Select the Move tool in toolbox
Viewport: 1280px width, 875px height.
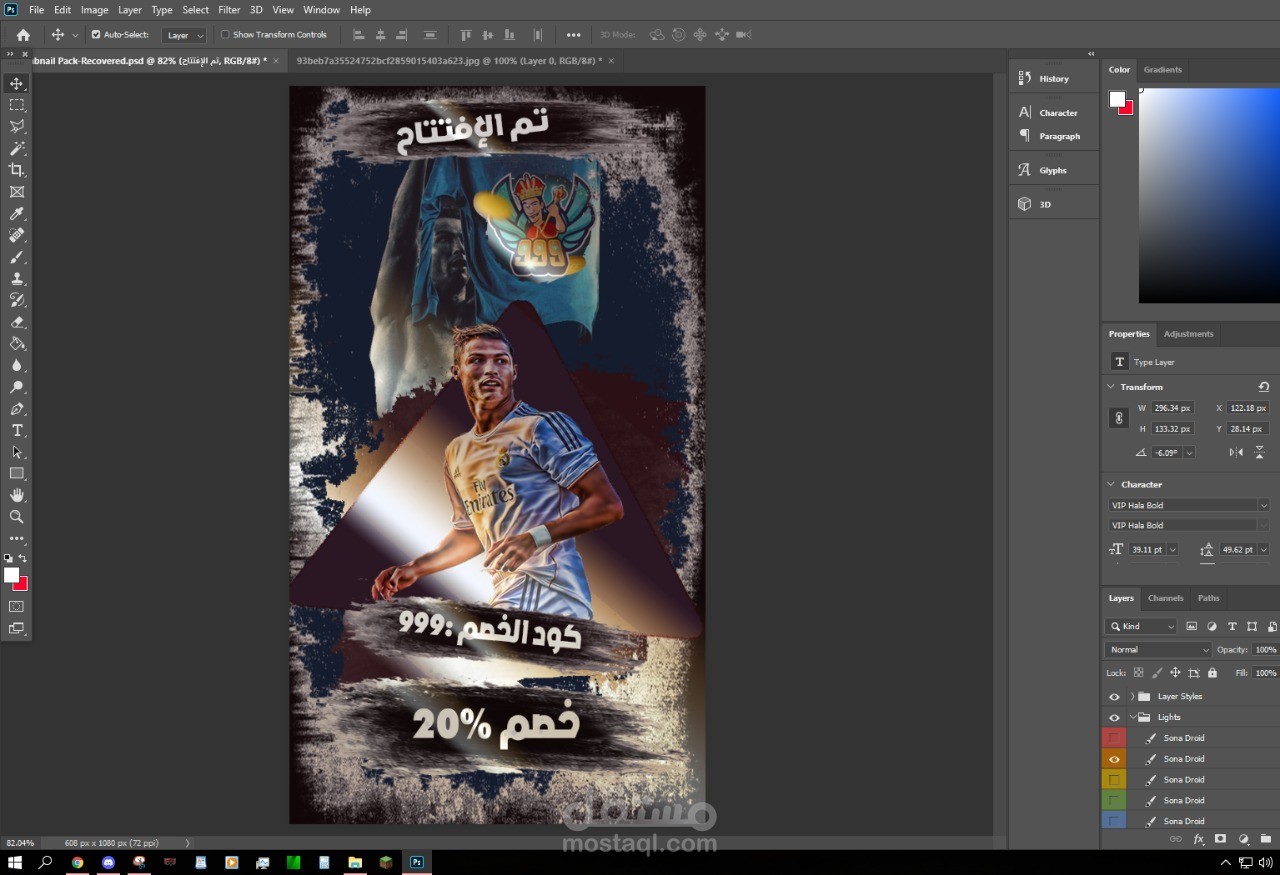point(17,83)
